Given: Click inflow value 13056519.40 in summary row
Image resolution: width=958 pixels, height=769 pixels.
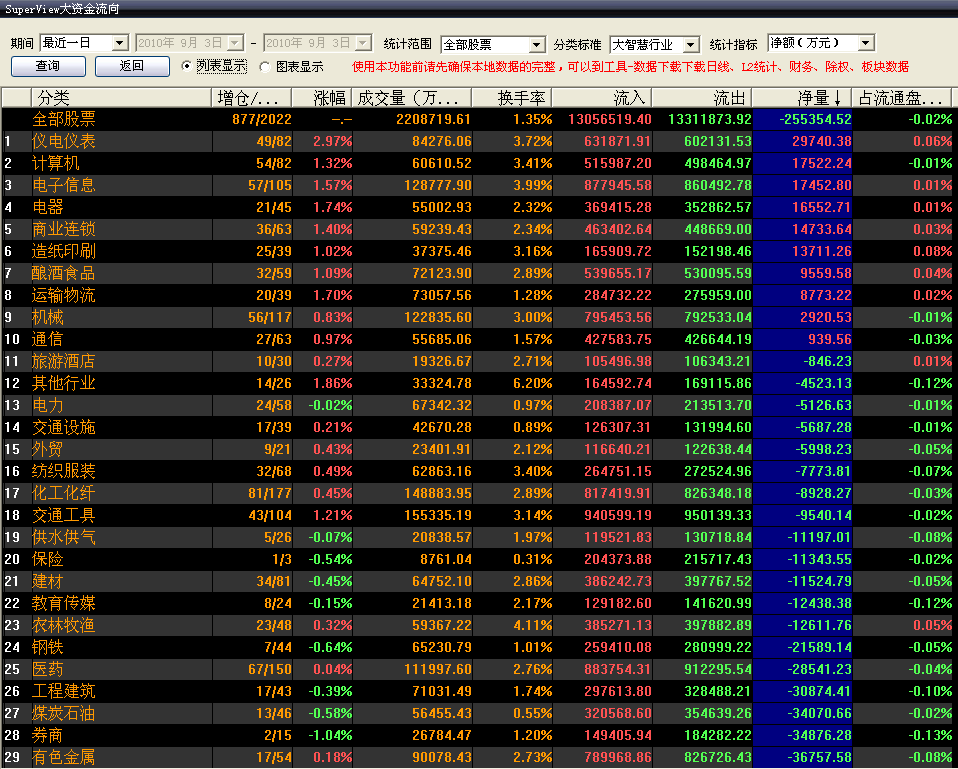Looking at the screenshot, I should (x=610, y=119).
